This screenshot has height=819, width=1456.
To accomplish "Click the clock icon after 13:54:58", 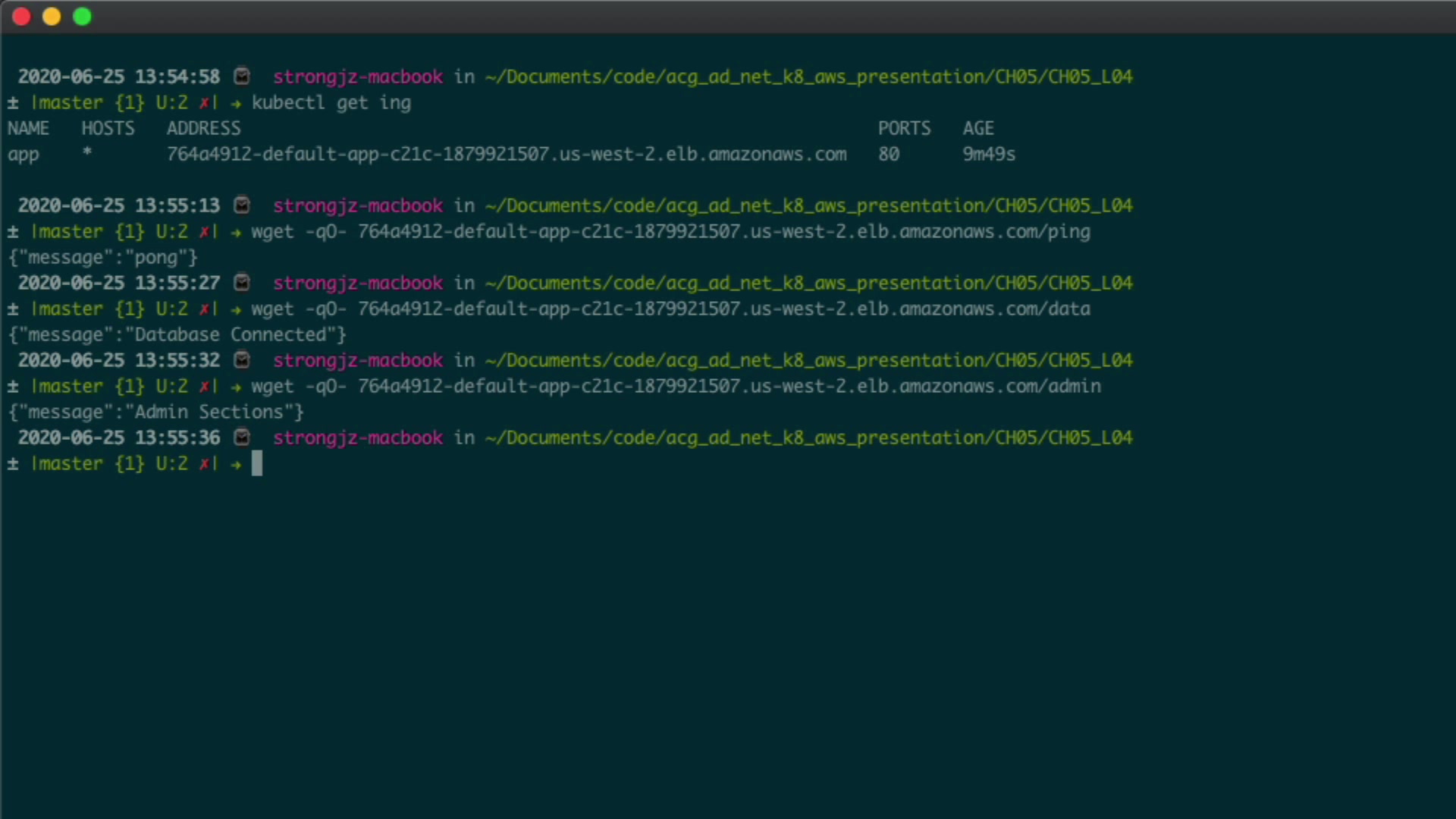I will (242, 77).
